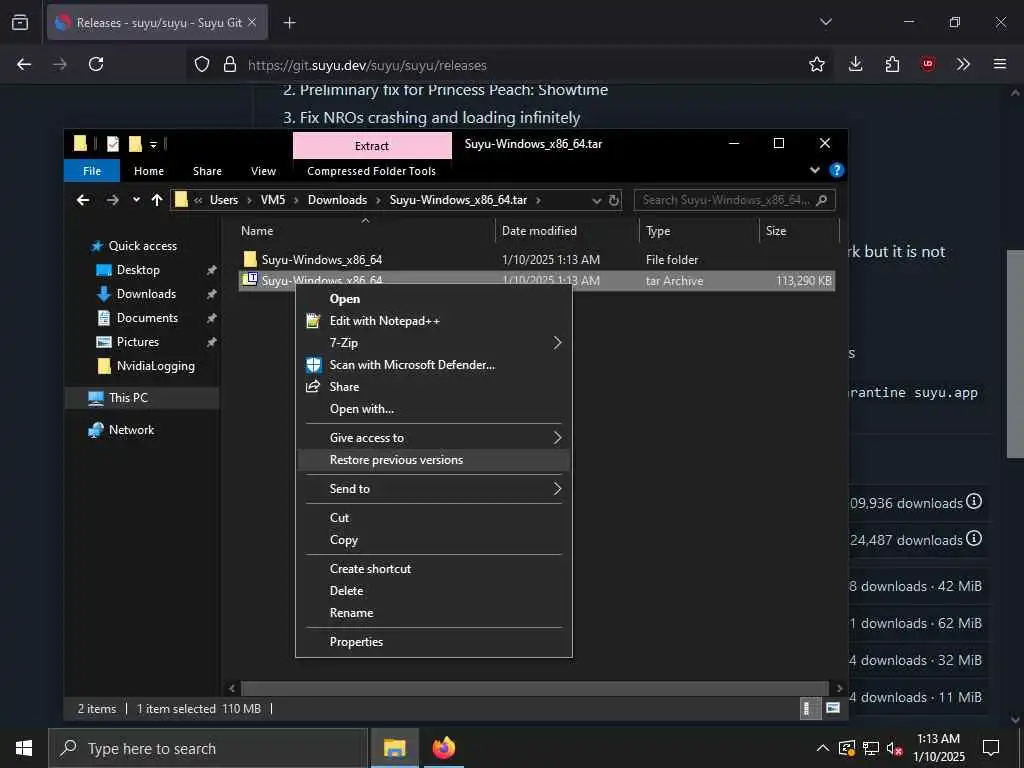
Task: Open Firefox tab list dropdown
Action: pos(825,22)
